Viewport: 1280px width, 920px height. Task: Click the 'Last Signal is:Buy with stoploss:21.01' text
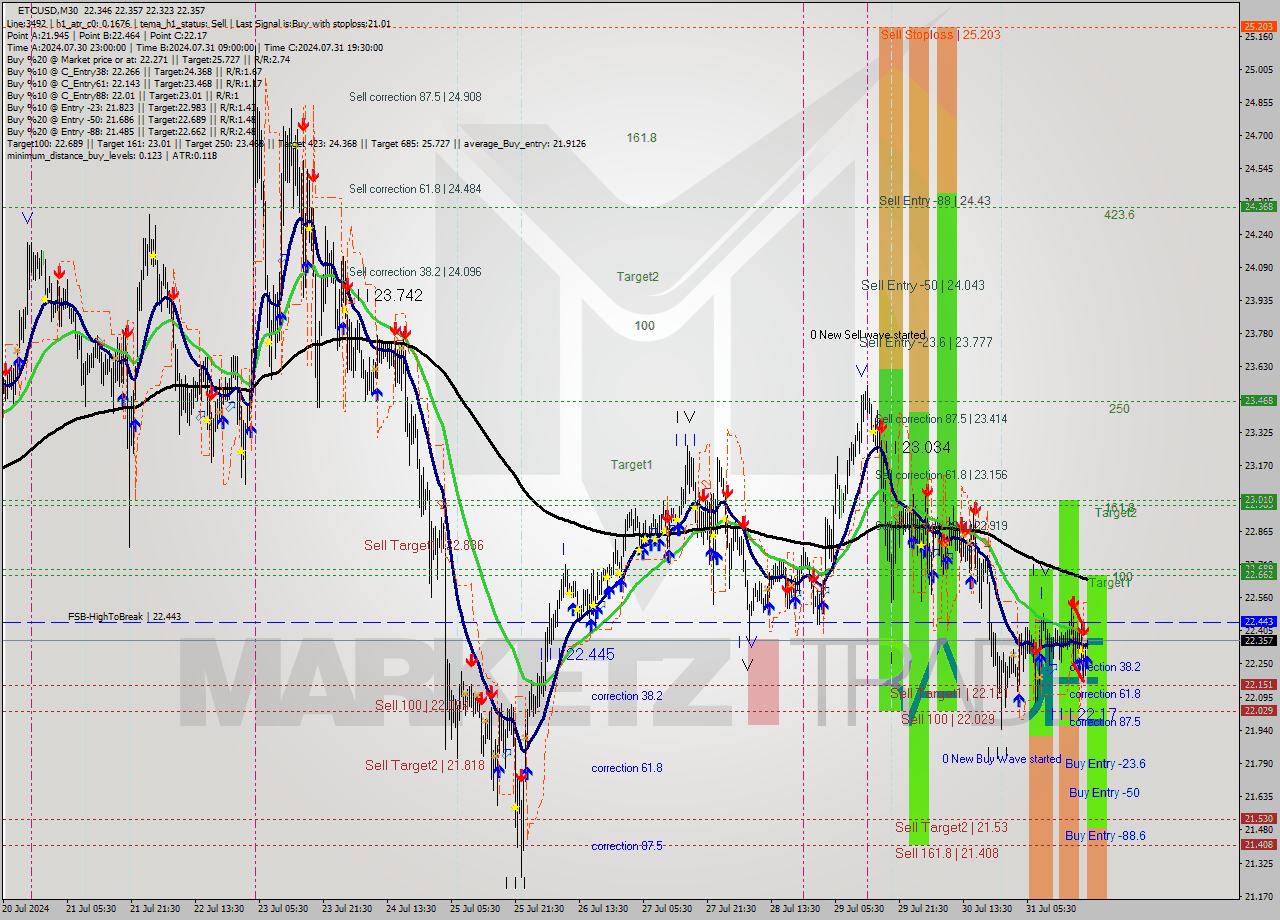(x=315, y=23)
